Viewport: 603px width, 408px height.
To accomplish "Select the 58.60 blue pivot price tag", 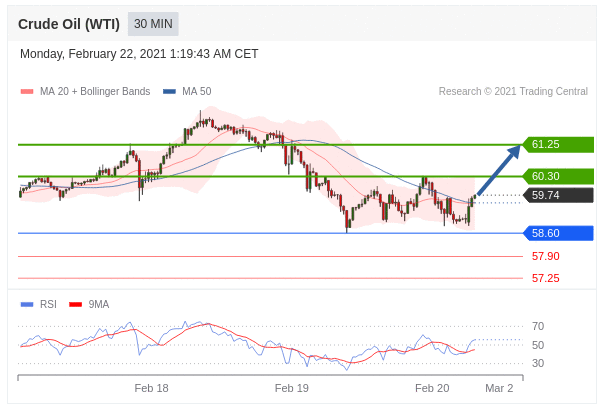I will pyautogui.click(x=558, y=233).
